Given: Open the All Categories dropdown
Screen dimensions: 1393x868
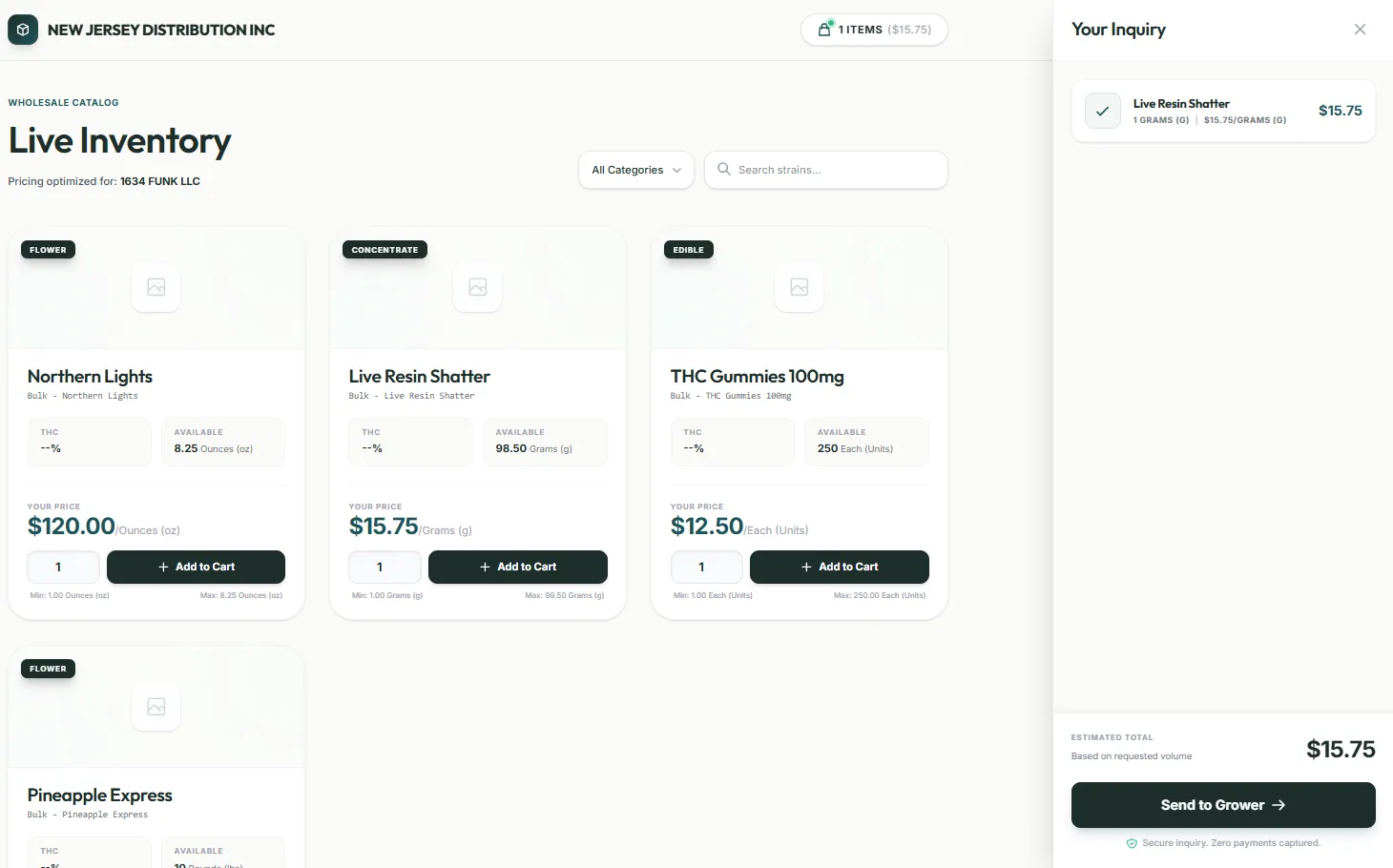Looking at the screenshot, I should click(636, 170).
